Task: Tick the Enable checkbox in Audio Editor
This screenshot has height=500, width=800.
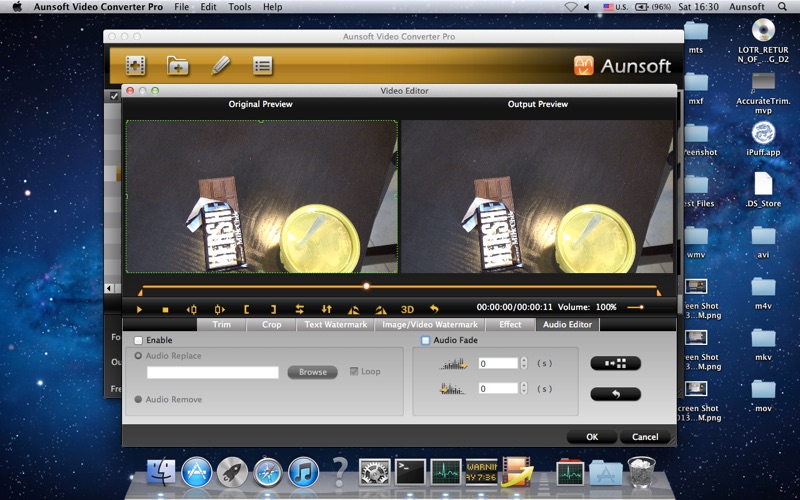Action: (138, 341)
